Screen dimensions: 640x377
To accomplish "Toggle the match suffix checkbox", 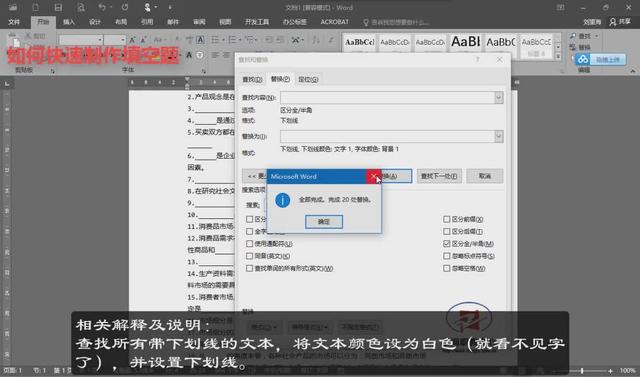I will pyautogui.click(x=447, y=231).
